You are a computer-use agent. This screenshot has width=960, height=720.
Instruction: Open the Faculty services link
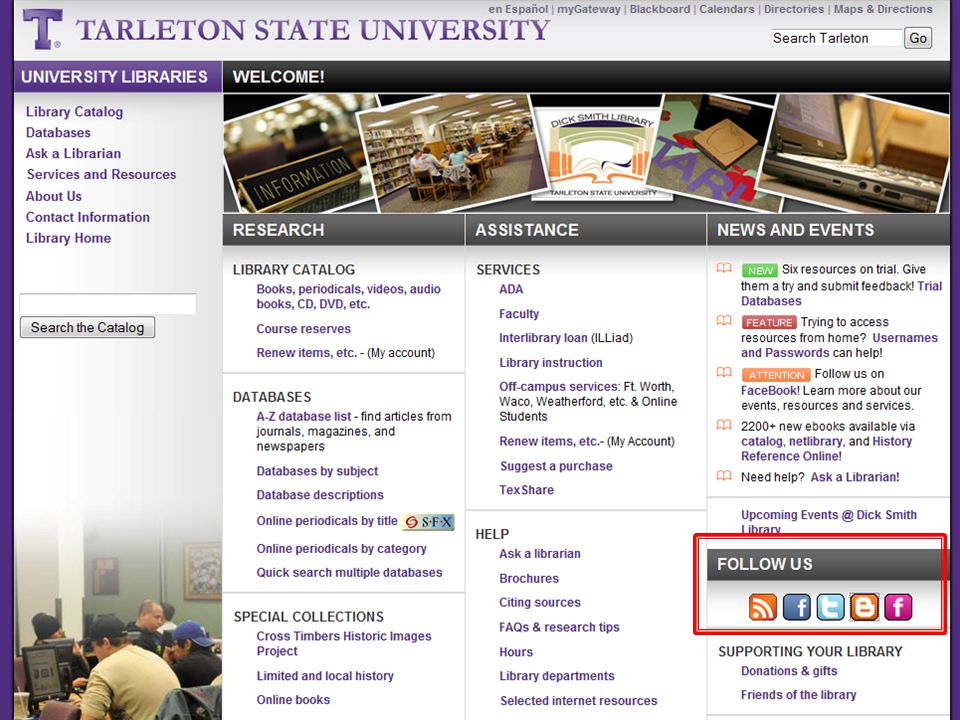519,314
